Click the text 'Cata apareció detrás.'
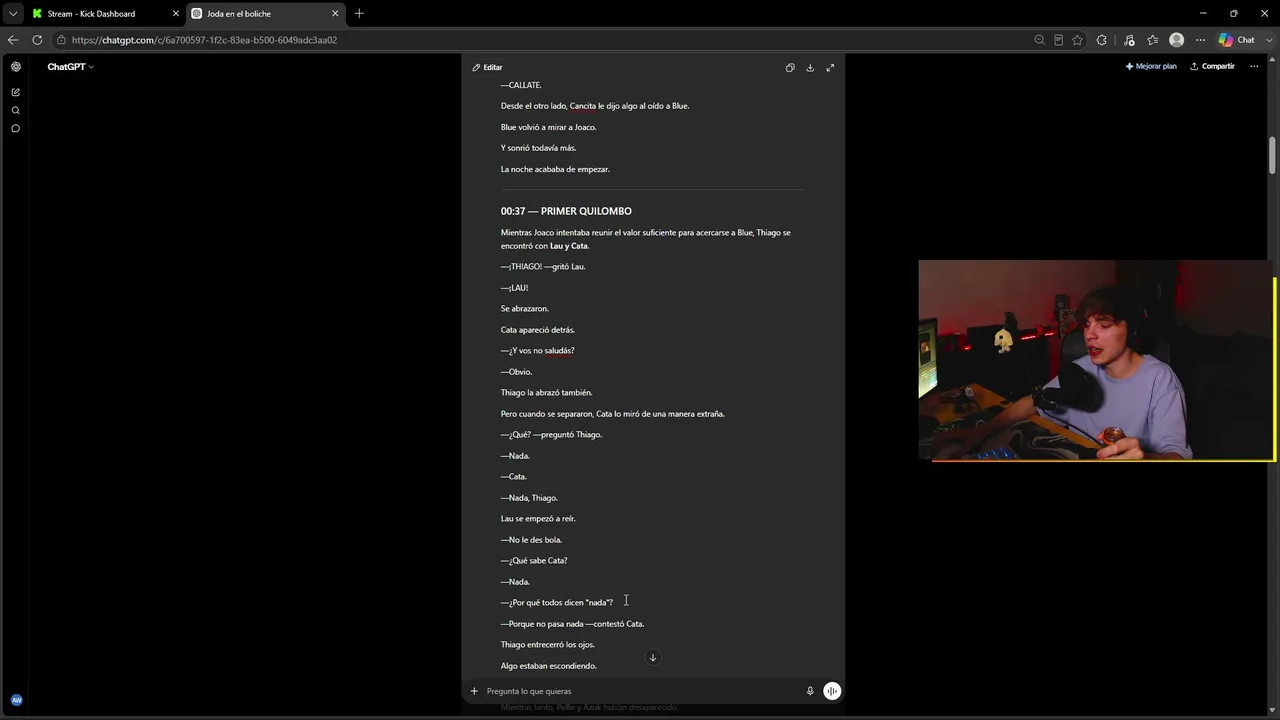Image resolution: width=1280 pixels, height=720 pixels. coord(537,330)
